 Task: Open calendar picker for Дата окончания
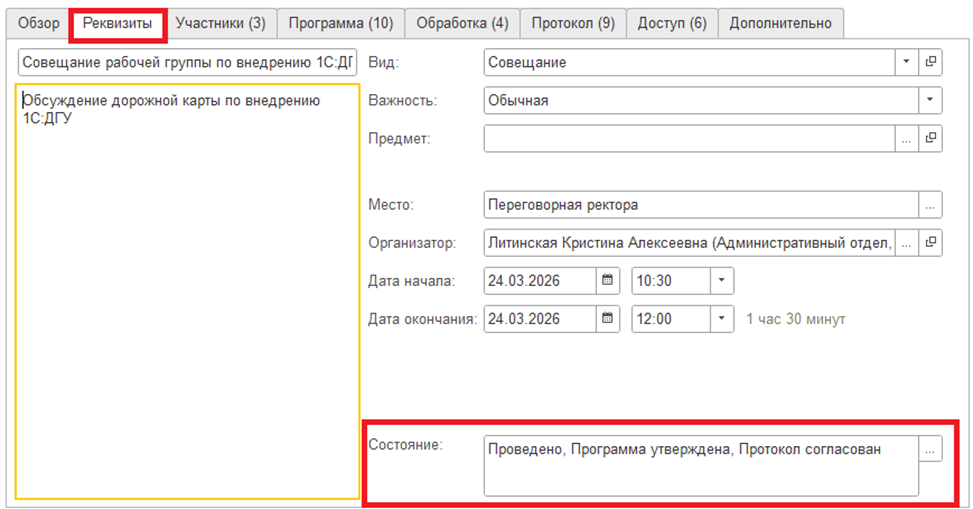[x=607, y=319]
